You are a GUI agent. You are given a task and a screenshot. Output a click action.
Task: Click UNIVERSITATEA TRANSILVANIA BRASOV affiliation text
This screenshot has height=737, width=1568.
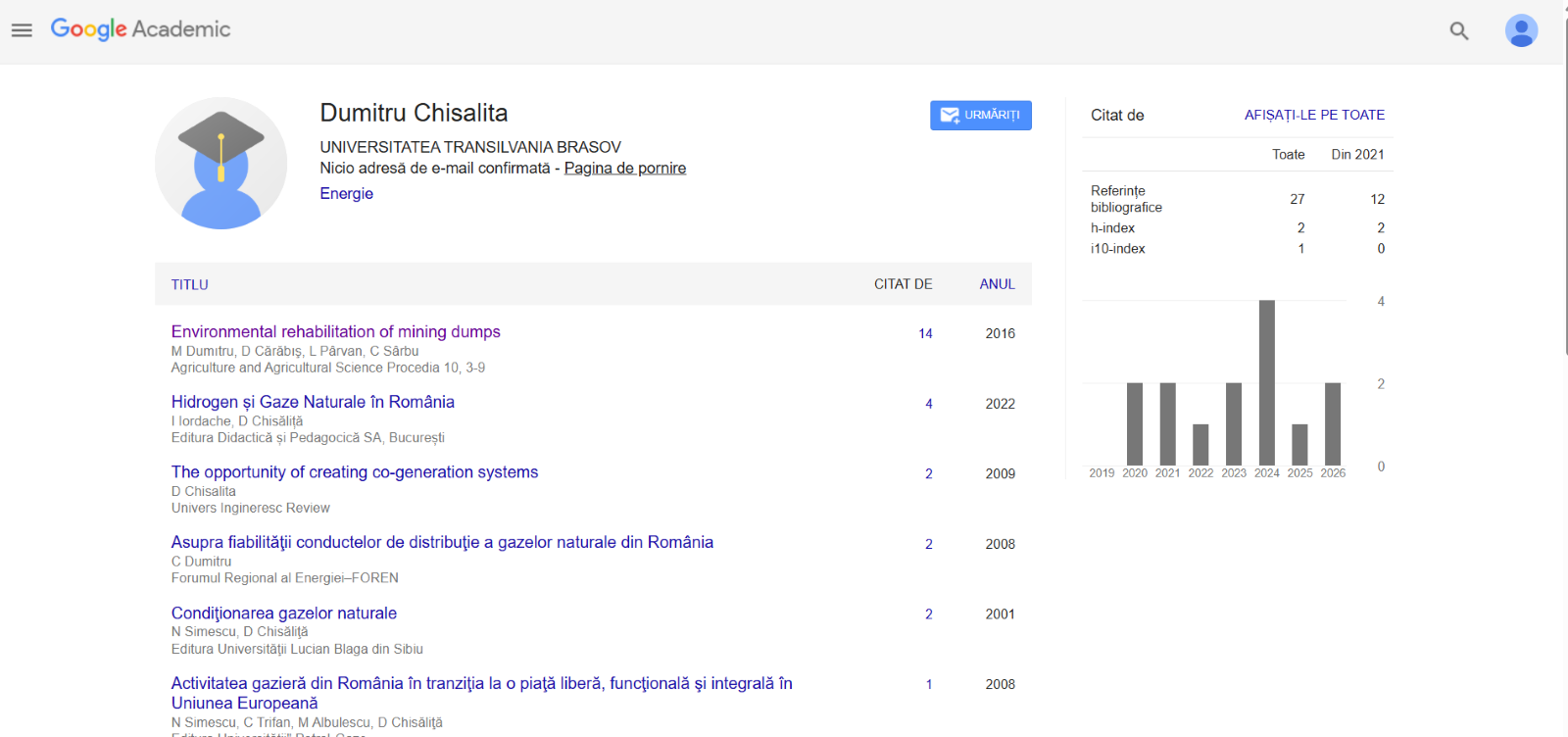[470, 147]
